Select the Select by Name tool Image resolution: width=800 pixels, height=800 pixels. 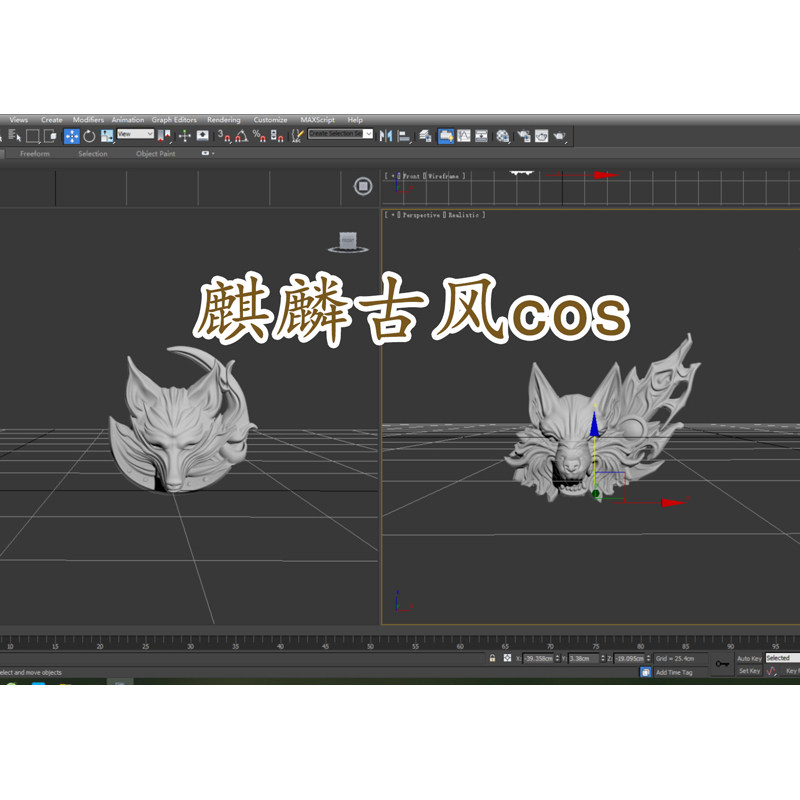[x=15, y=136]
